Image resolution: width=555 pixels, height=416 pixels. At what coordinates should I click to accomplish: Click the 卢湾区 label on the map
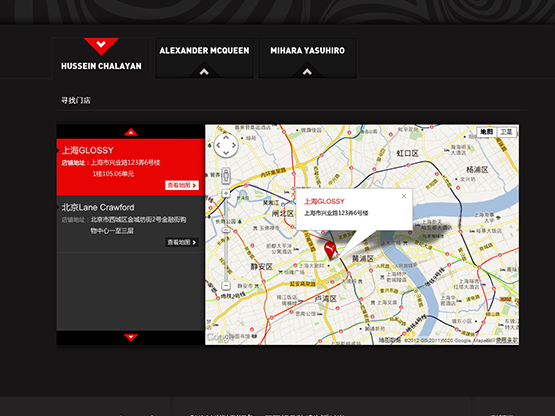click(325, 298)
